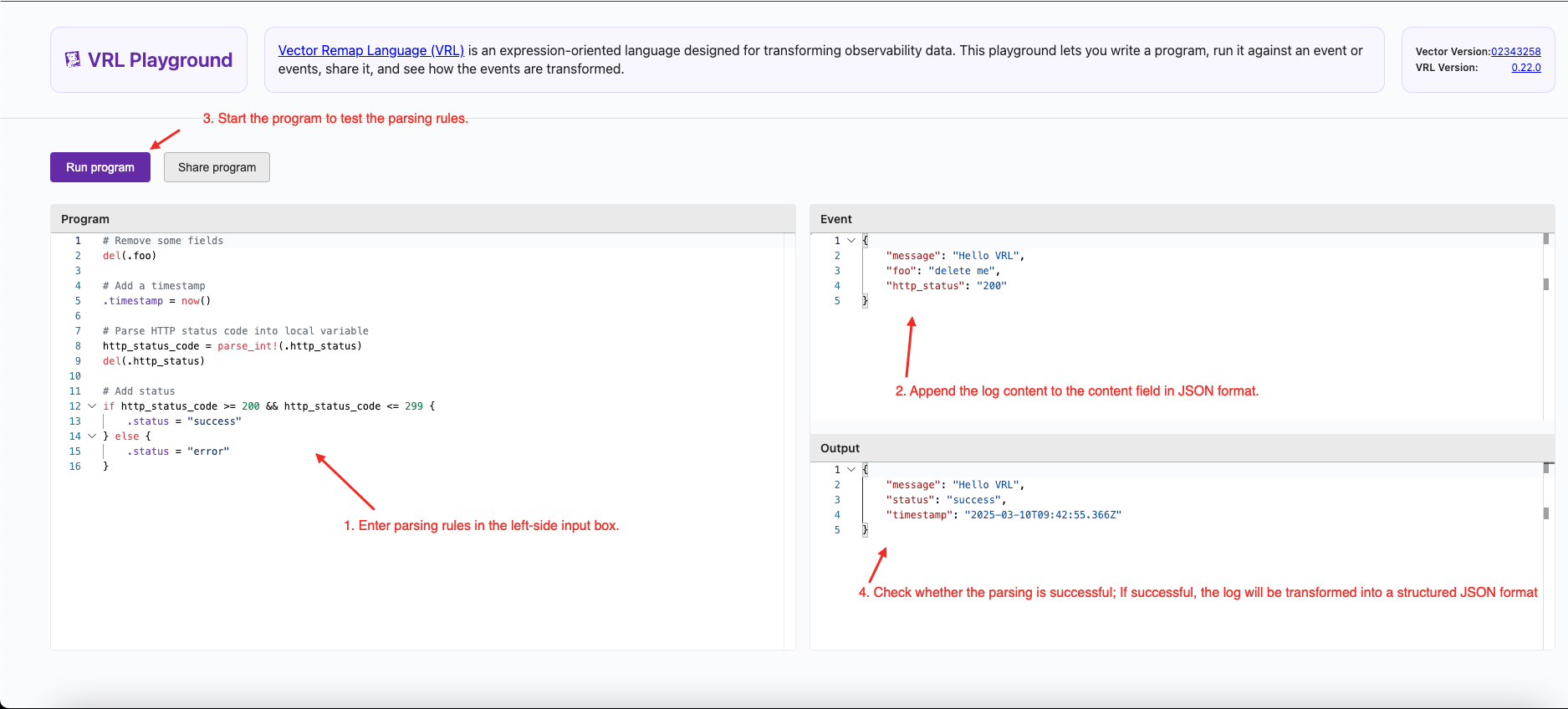Image resolution: width=1568 pixels, height=709 pixels.
Task: Click the VRL Playground logo icon
Action: [73, 59]
